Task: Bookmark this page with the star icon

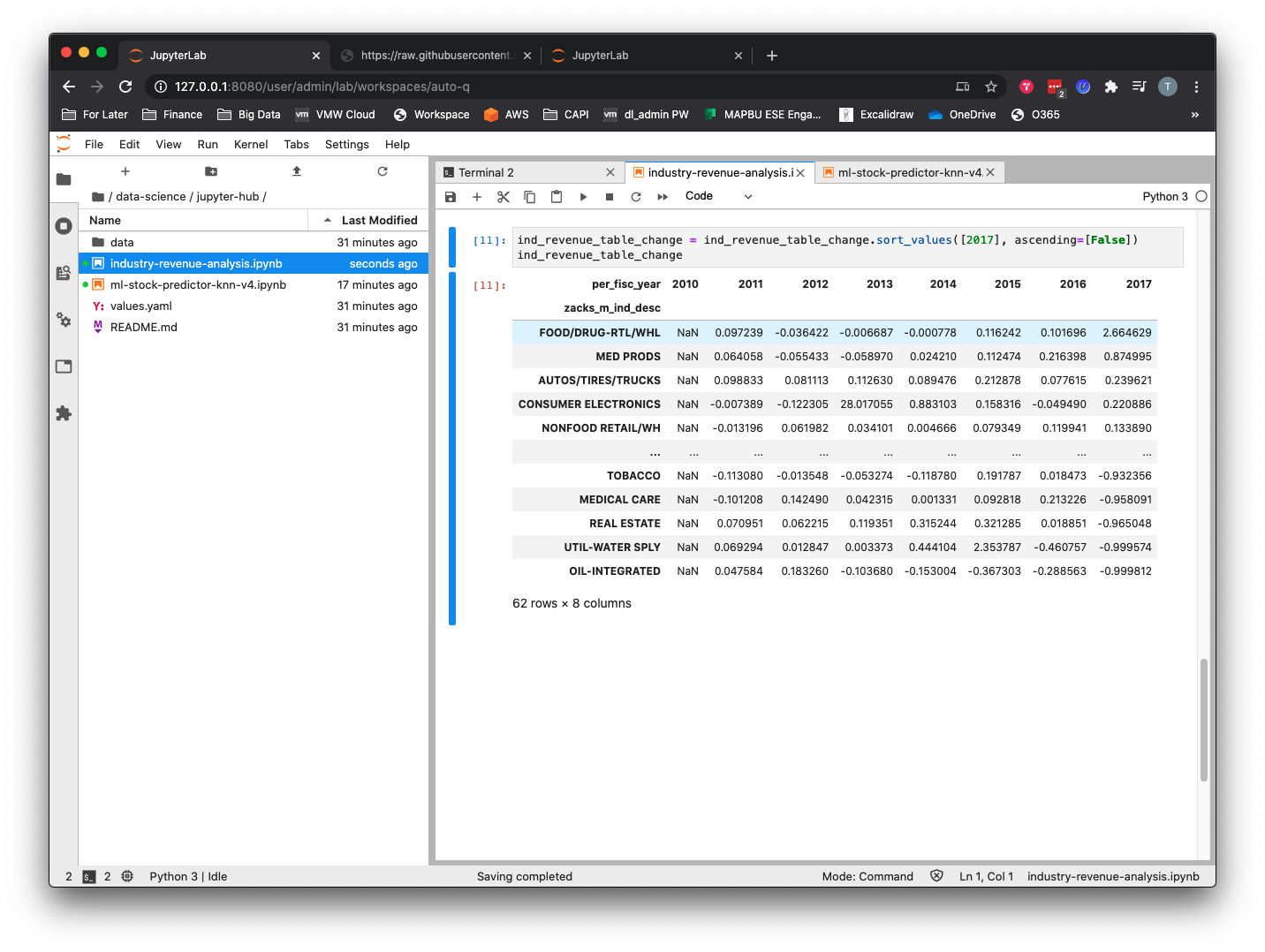Action: 991,87
